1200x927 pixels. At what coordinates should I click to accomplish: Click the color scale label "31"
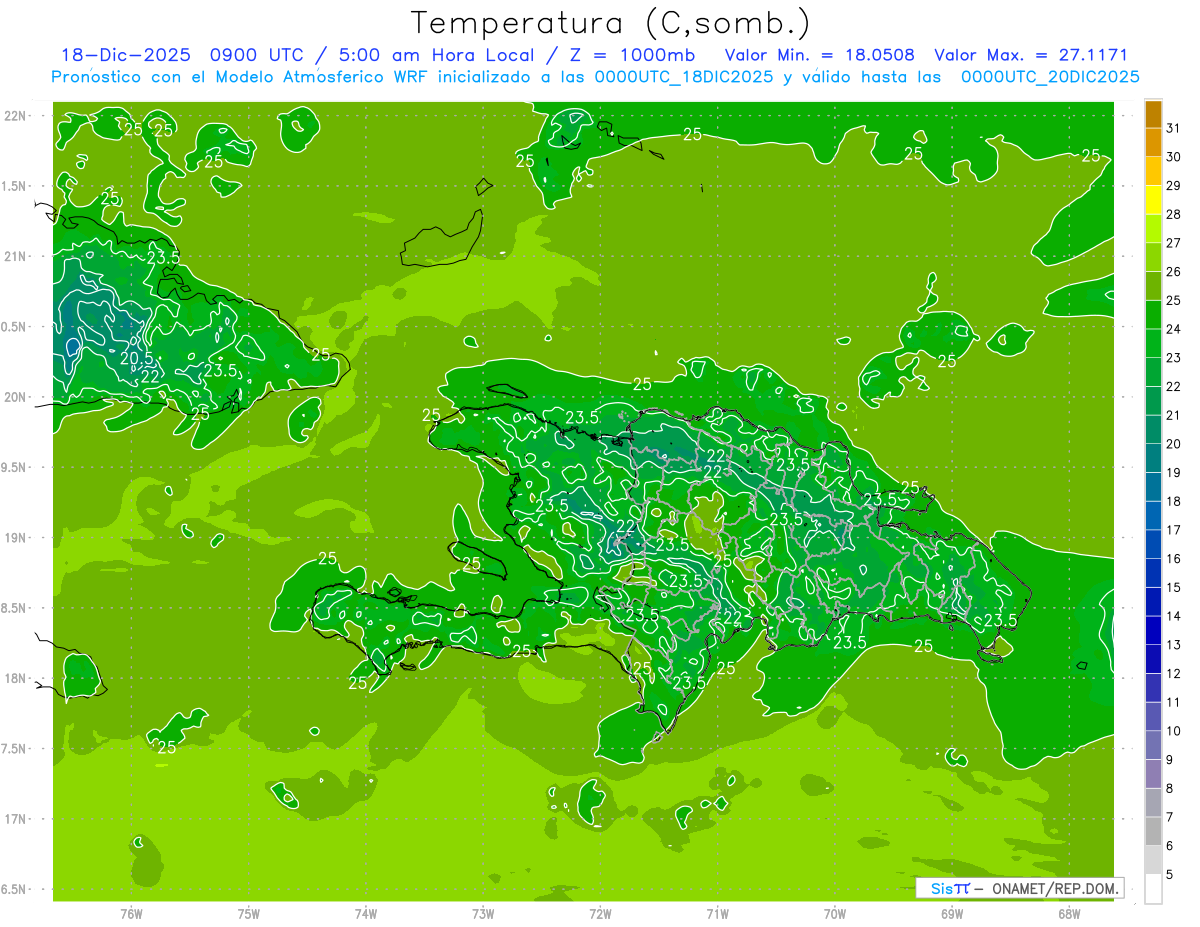[x=1173, y=128]
